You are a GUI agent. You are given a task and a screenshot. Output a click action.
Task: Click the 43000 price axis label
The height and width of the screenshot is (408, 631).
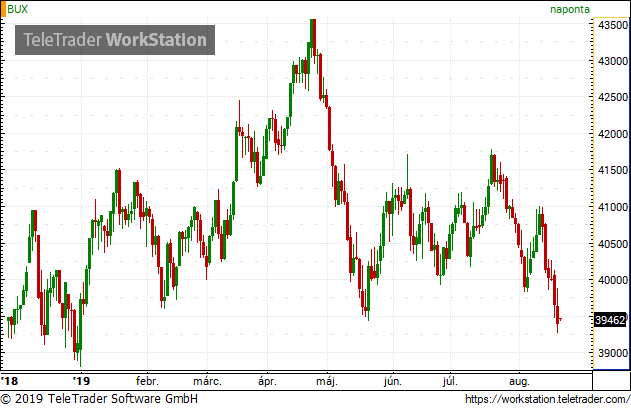(612, 61)
